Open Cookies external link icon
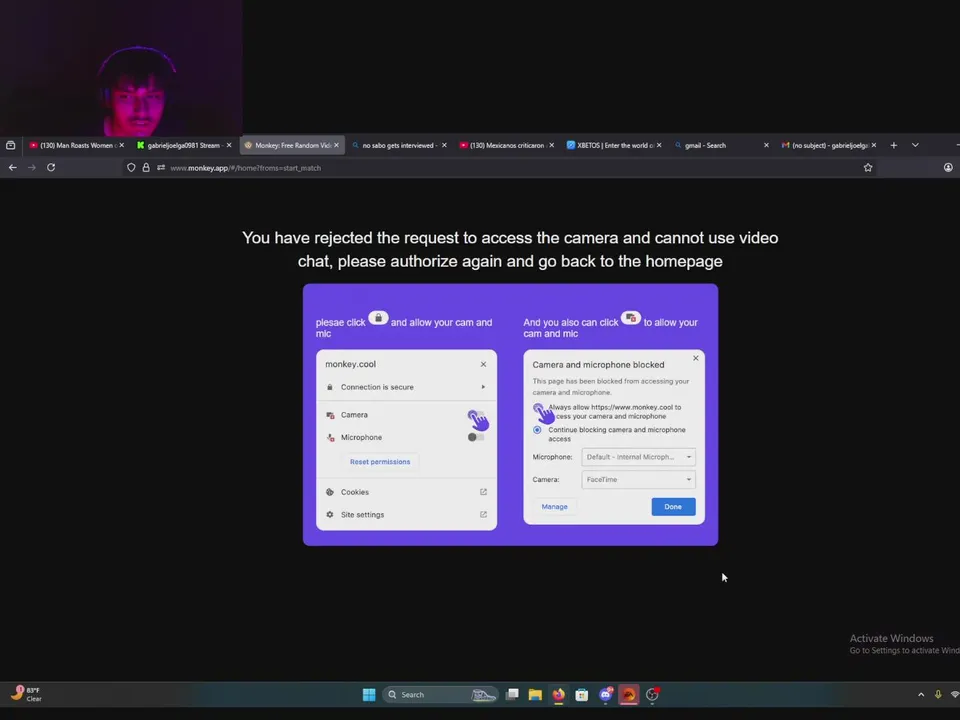 [483, 492]
